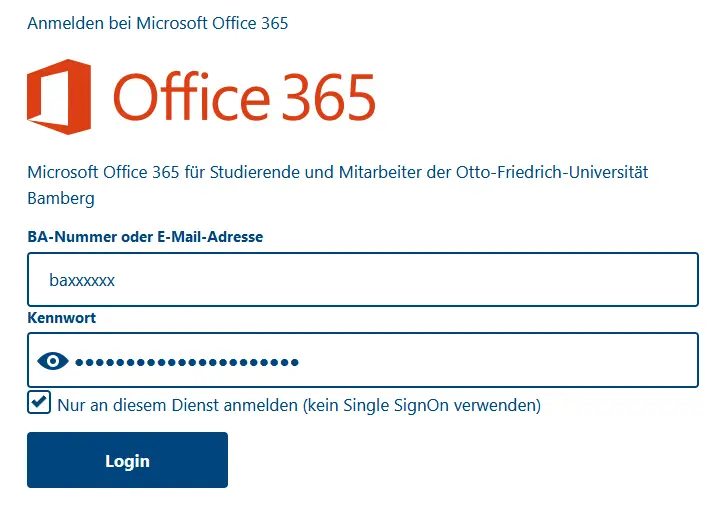Screen dimensions: 720x507
Task: Click the 'Kennwort' field label
Action: pyautogui.click(x=62, y=318)
